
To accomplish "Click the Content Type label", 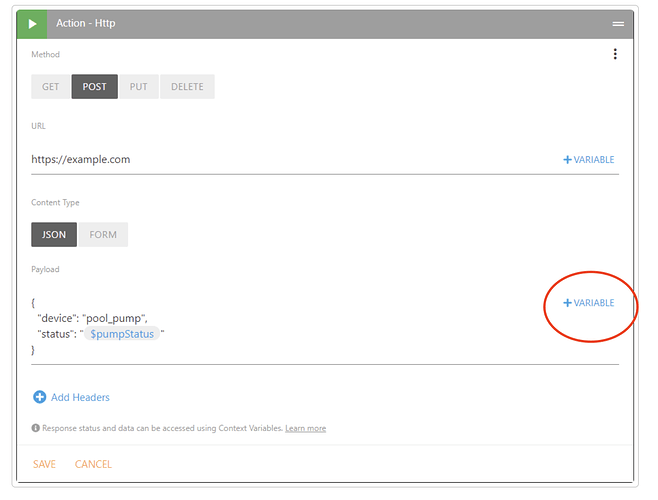I will [55, 202].
